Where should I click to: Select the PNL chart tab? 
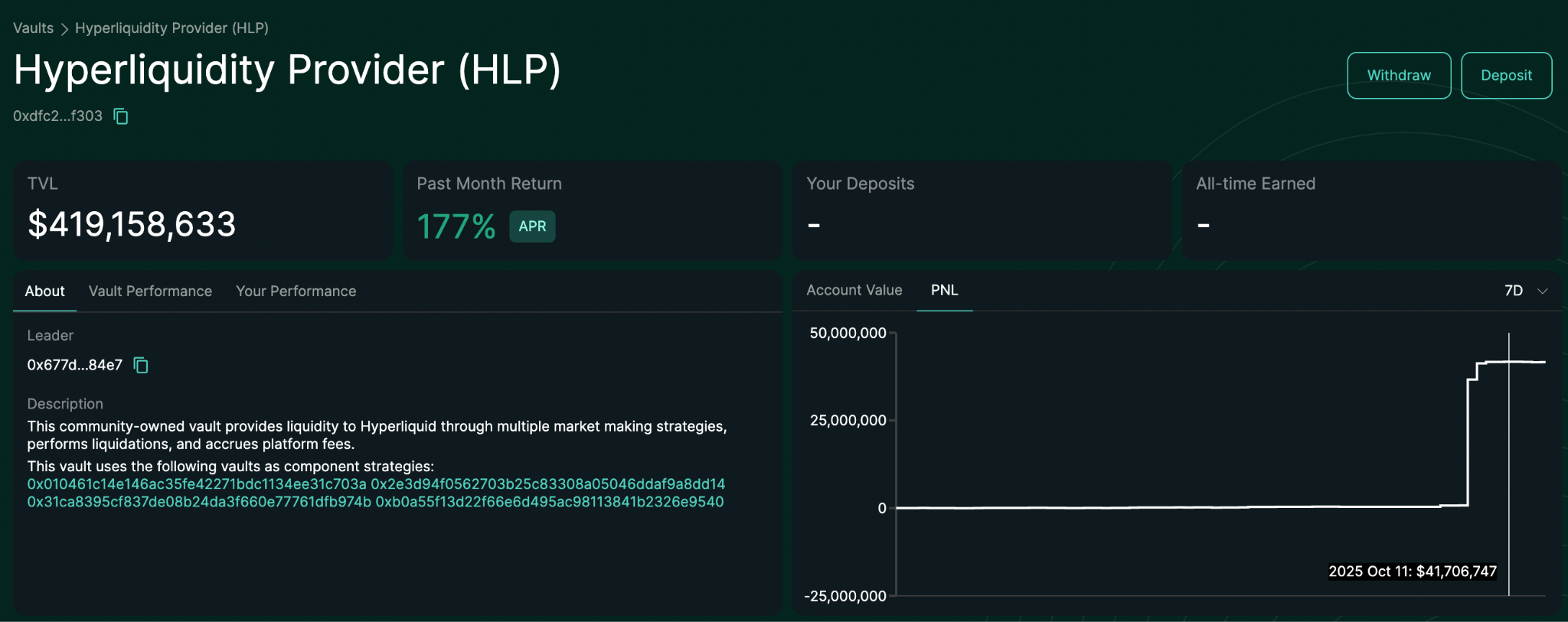tap(945, 290)
